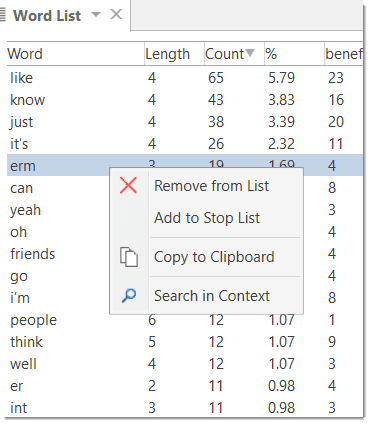
Task: Click the magnifier Search in Context icon
Action: [129, 295]
